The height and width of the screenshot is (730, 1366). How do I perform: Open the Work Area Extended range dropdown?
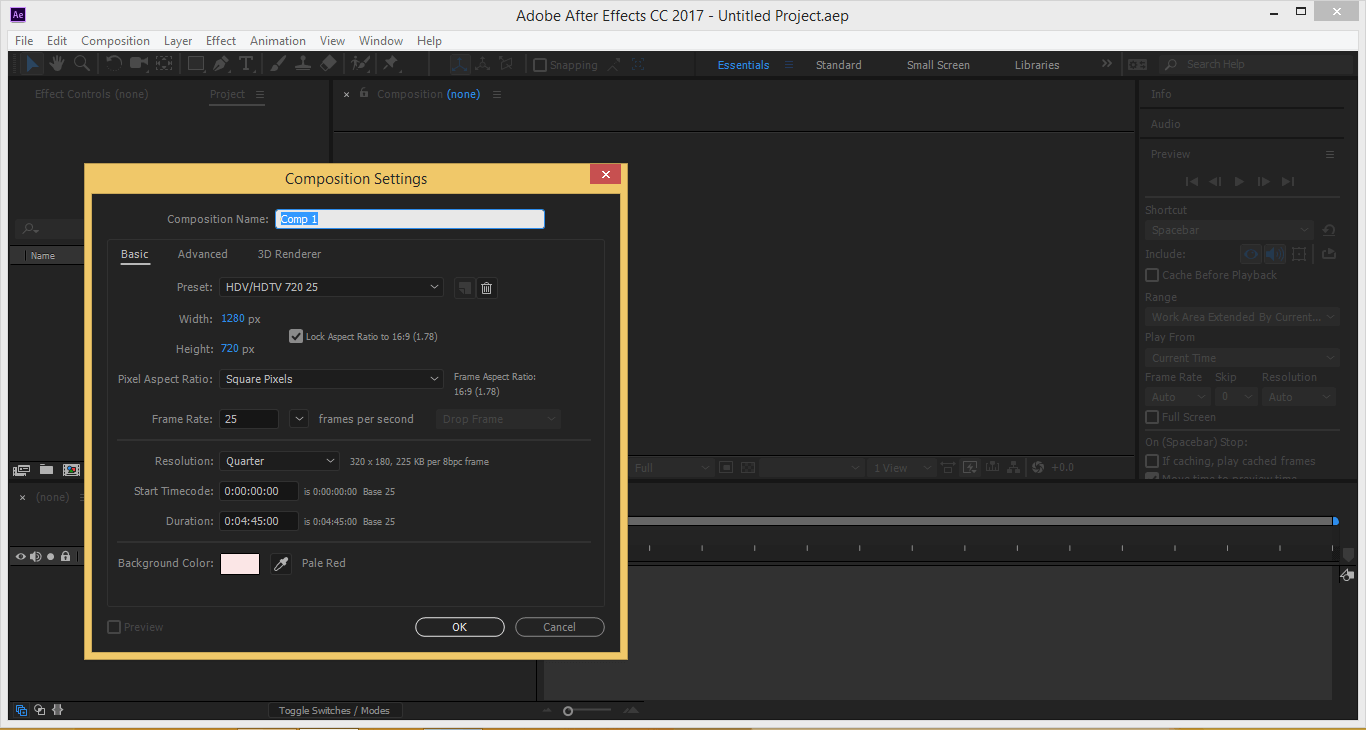1242,317
